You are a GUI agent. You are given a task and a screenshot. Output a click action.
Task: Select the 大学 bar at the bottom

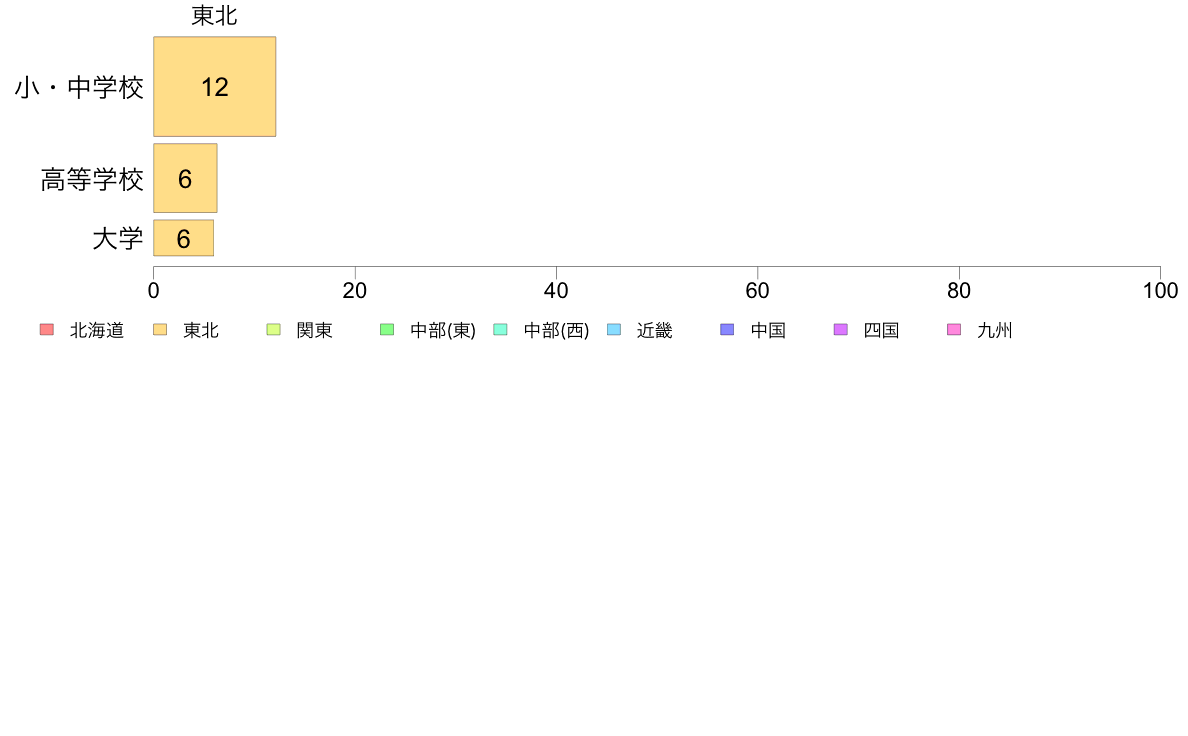[x=183, y=238]
